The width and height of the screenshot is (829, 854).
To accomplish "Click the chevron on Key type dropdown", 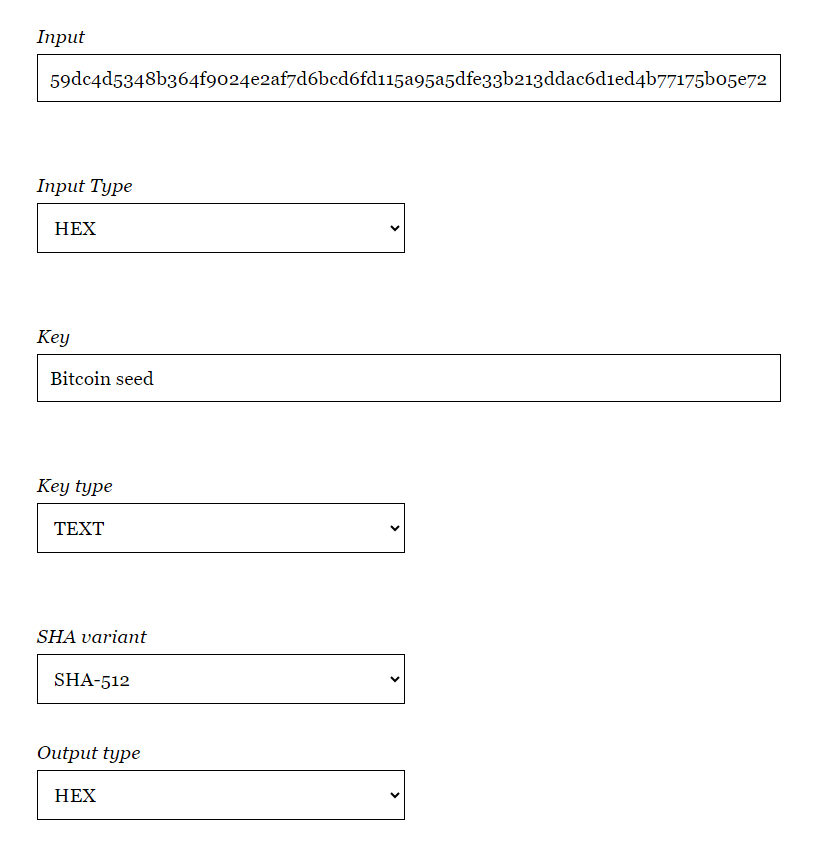I will click(395, 528).
